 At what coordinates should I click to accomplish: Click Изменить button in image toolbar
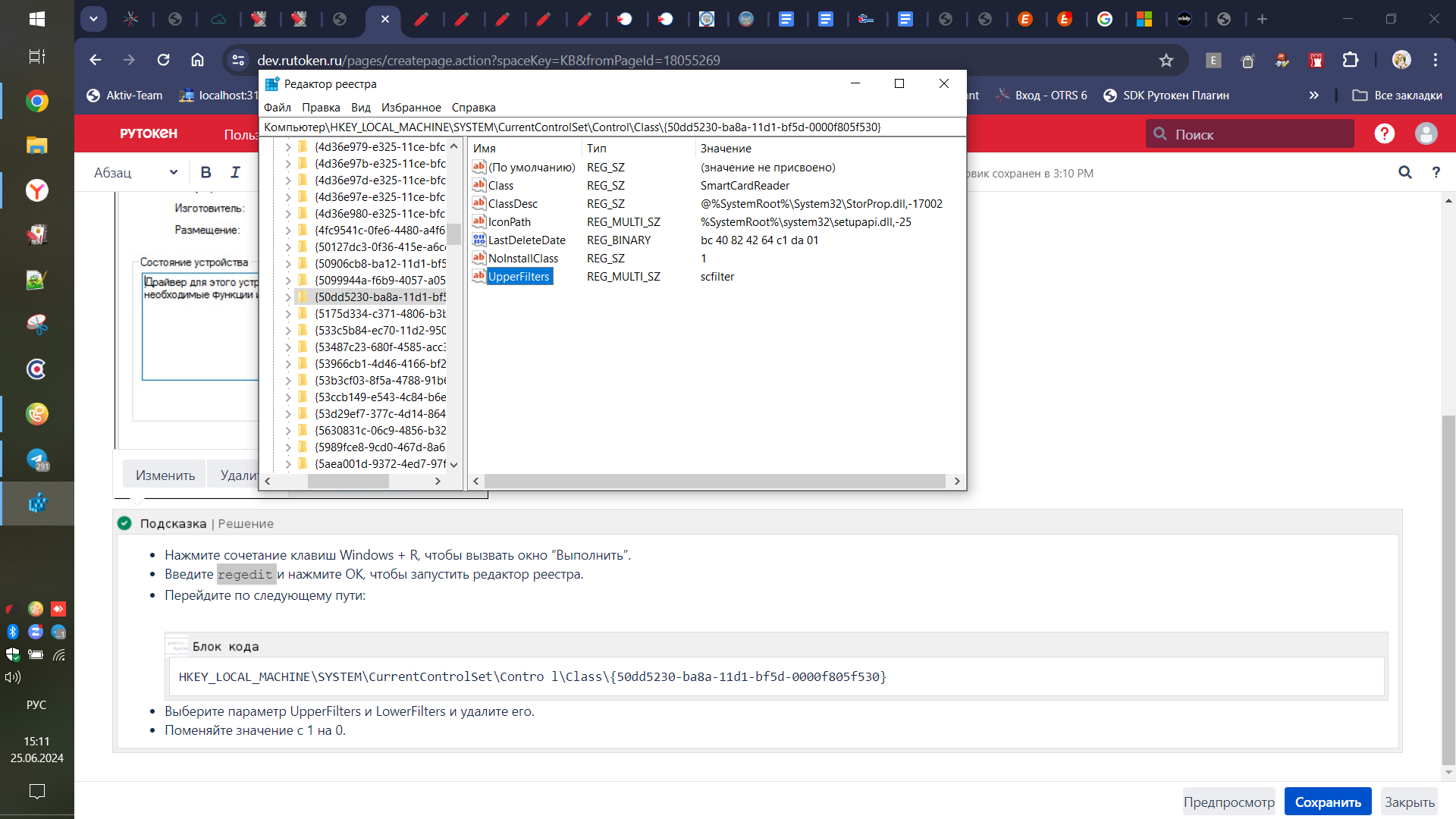pyautogui.click(x=165, y=475)
